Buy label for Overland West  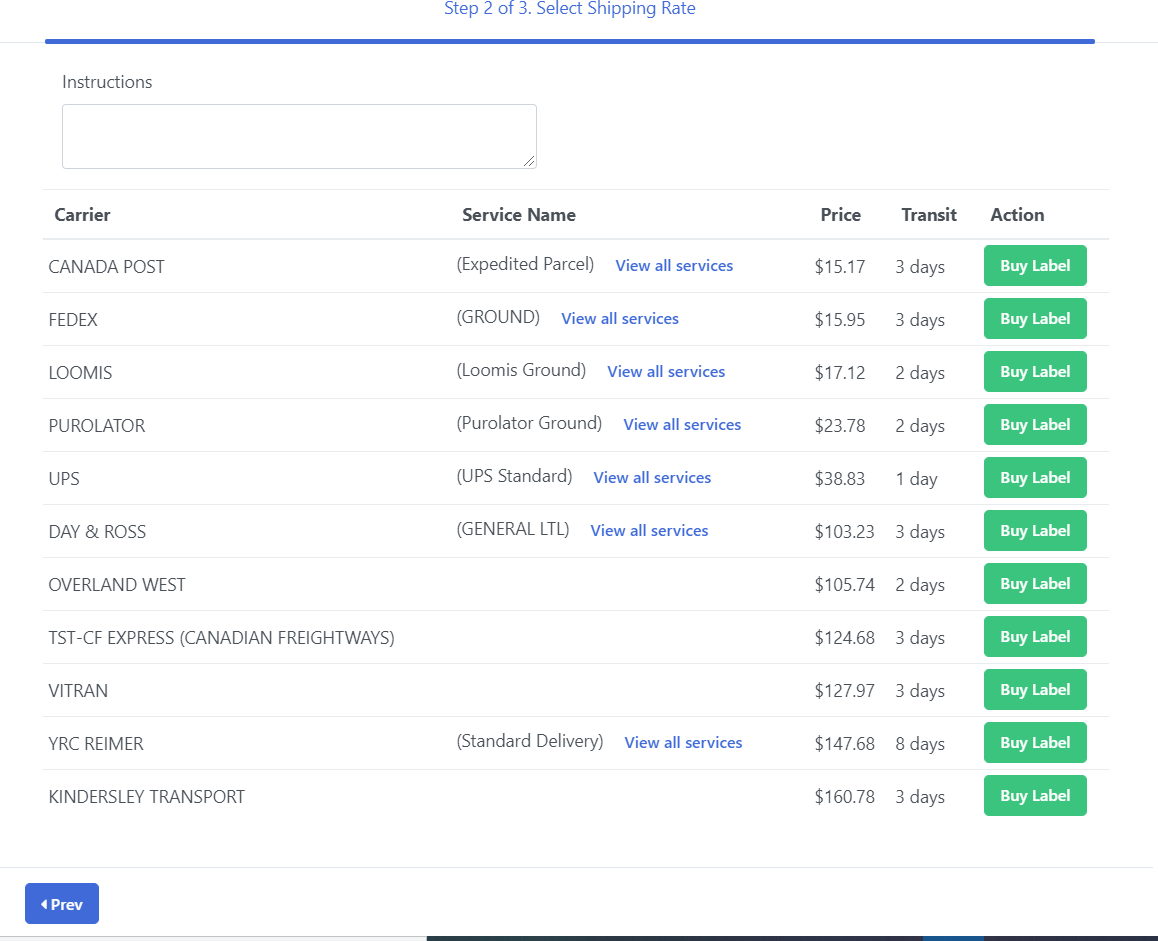point(1035,584)
